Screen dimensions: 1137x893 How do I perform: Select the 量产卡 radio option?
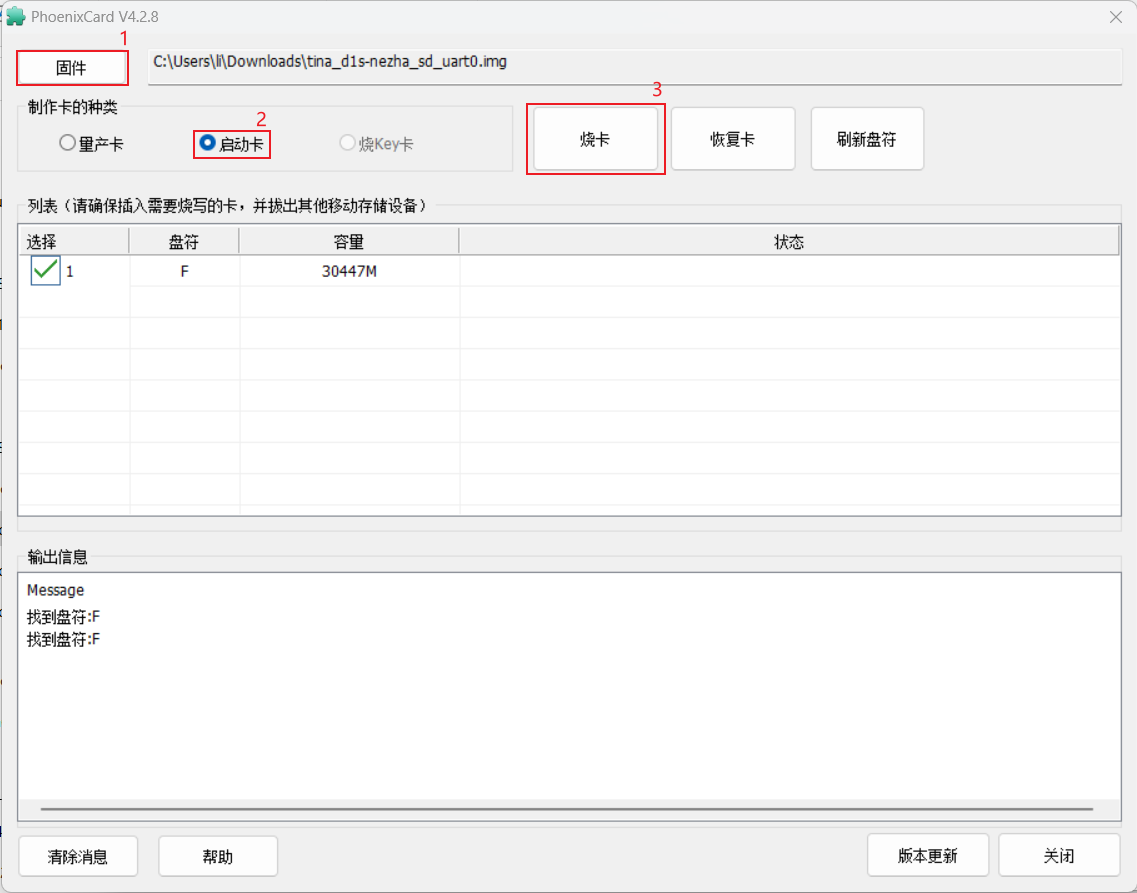tap(69, 141)
